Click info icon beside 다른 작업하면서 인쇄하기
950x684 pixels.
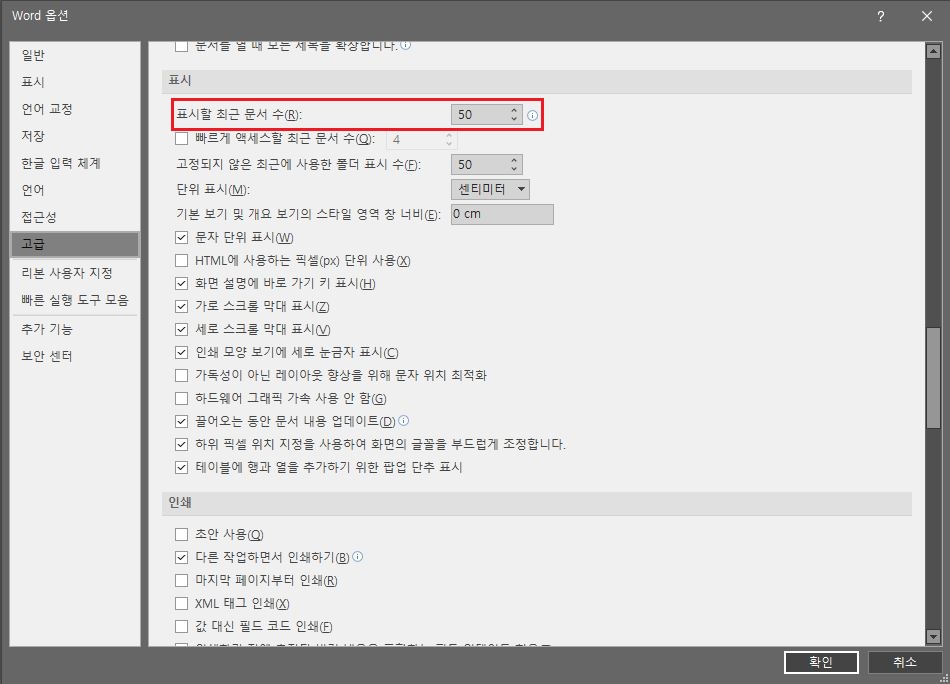point(357,556)
